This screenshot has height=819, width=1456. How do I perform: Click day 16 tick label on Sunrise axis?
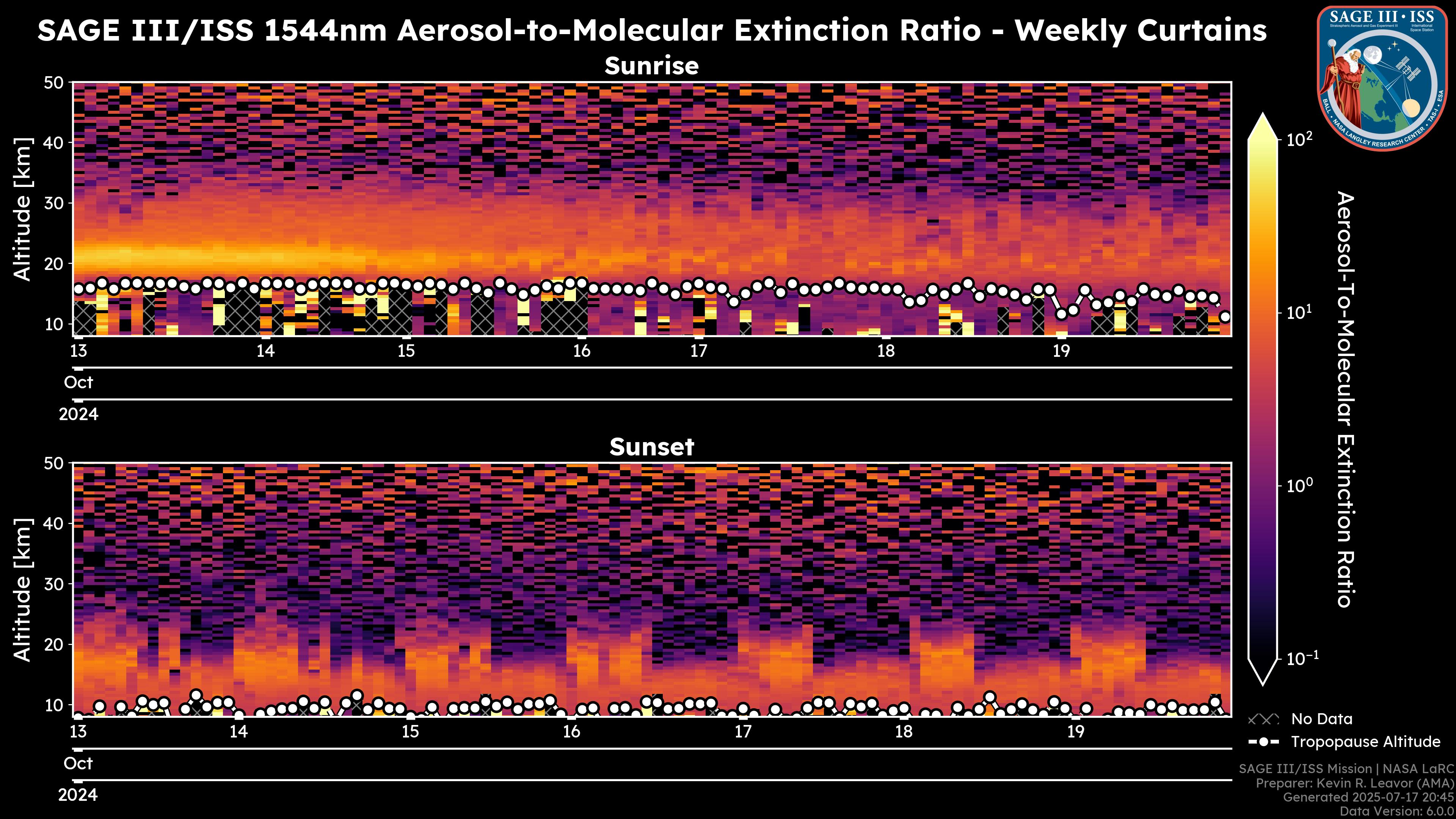[582, 351]
